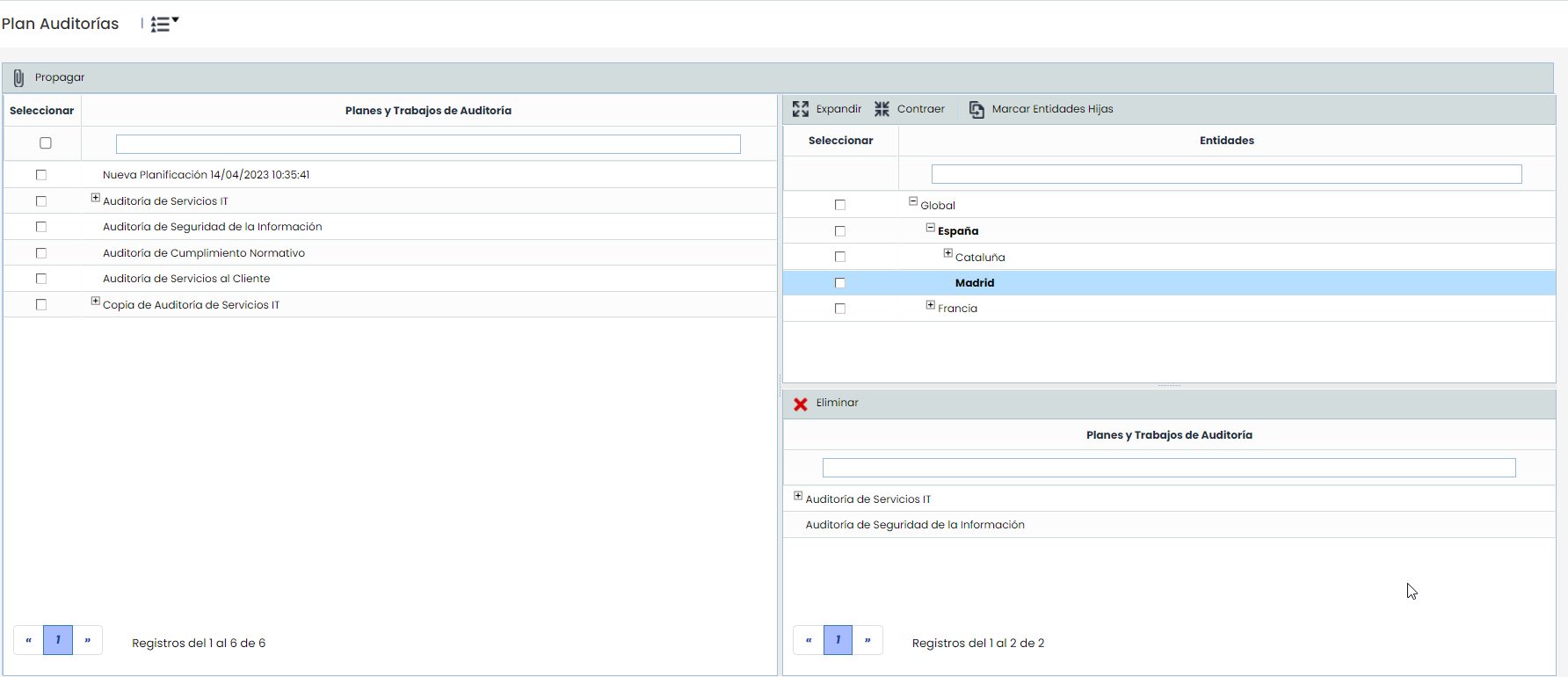
Task: Click the Marcar Entidades Hijas icon
Action: 976,109
